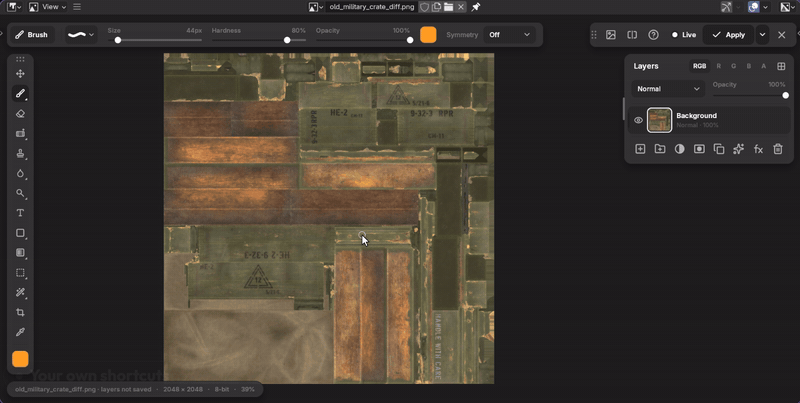Image resolution: width=800 pixels, height=403 pixels.
Task: Click the old_military_crate_diff.png file name field
Action: click(371, 7)
